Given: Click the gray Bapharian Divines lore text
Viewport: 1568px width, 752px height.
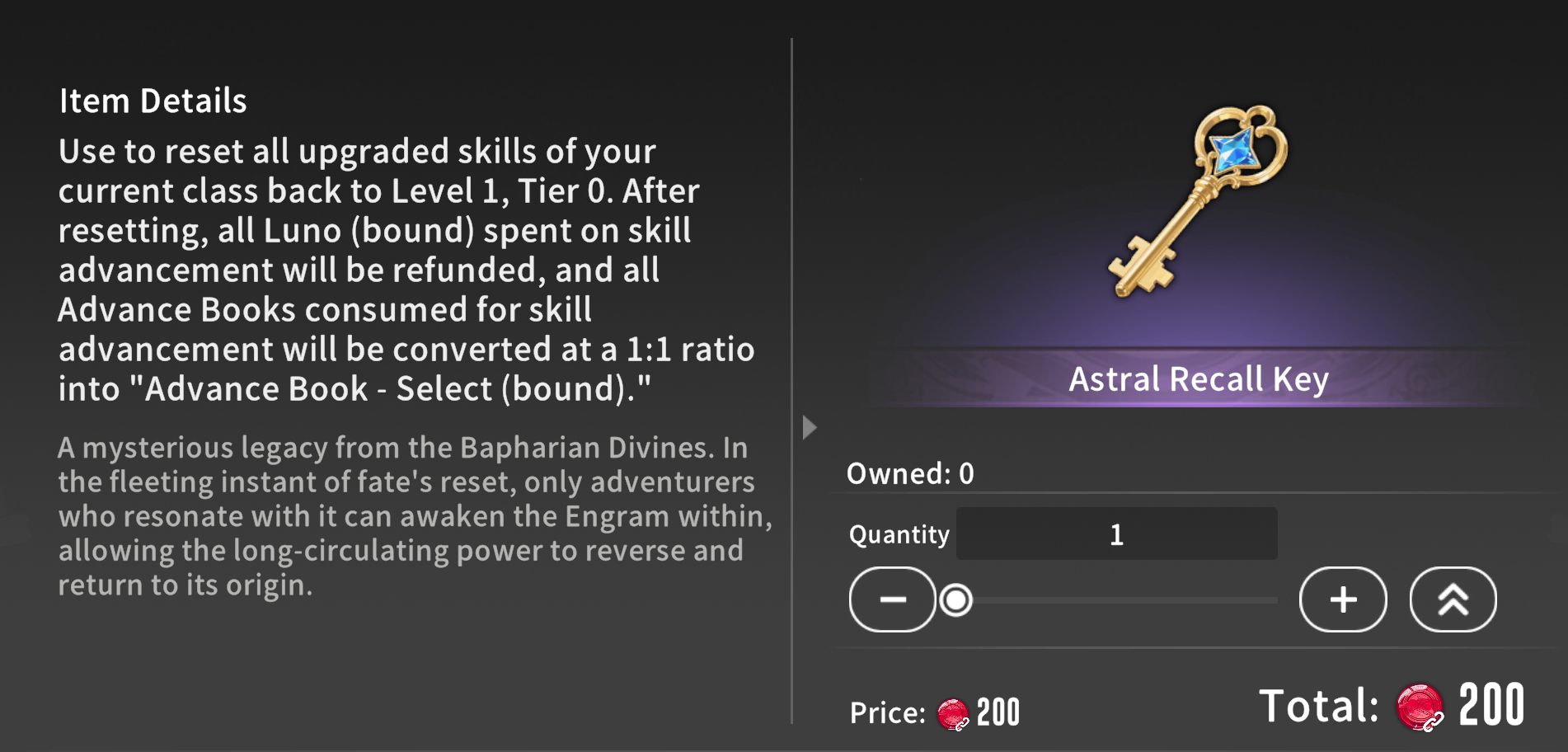Looking at the screenshot, I should coord(415,516).
